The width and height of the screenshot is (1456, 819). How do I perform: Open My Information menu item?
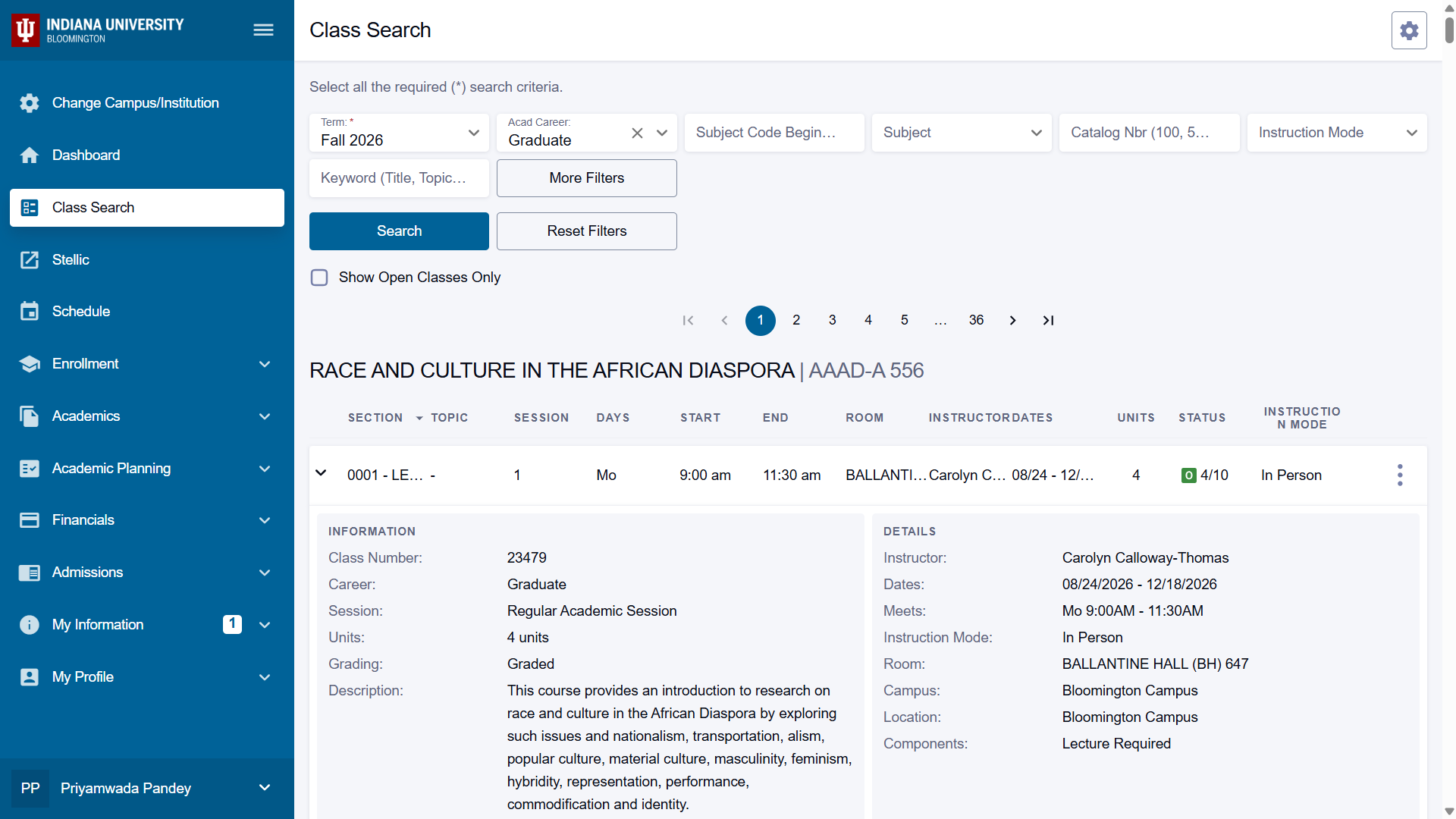[x=147, y=625]
